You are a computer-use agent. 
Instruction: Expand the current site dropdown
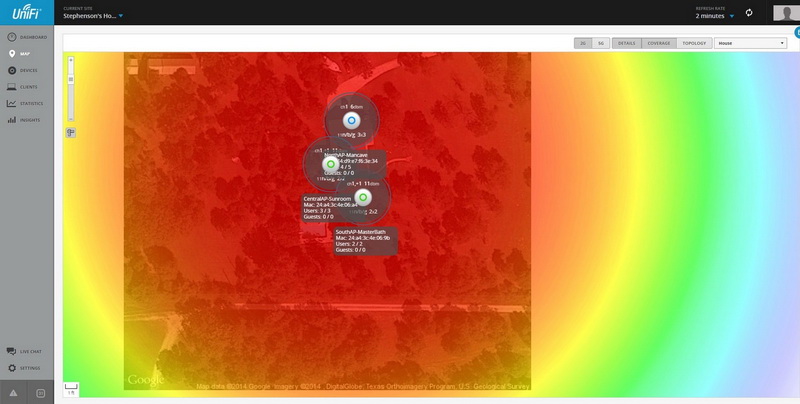[x=120, y=16]
